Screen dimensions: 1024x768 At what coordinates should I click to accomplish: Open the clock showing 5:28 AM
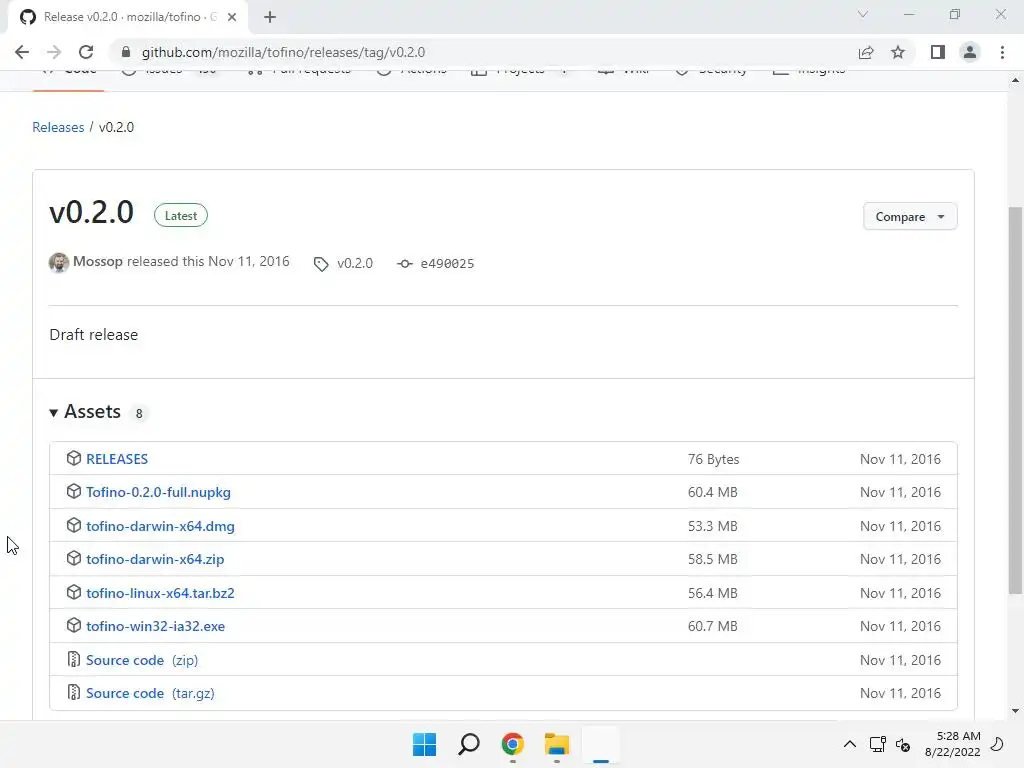coord(952,744)
